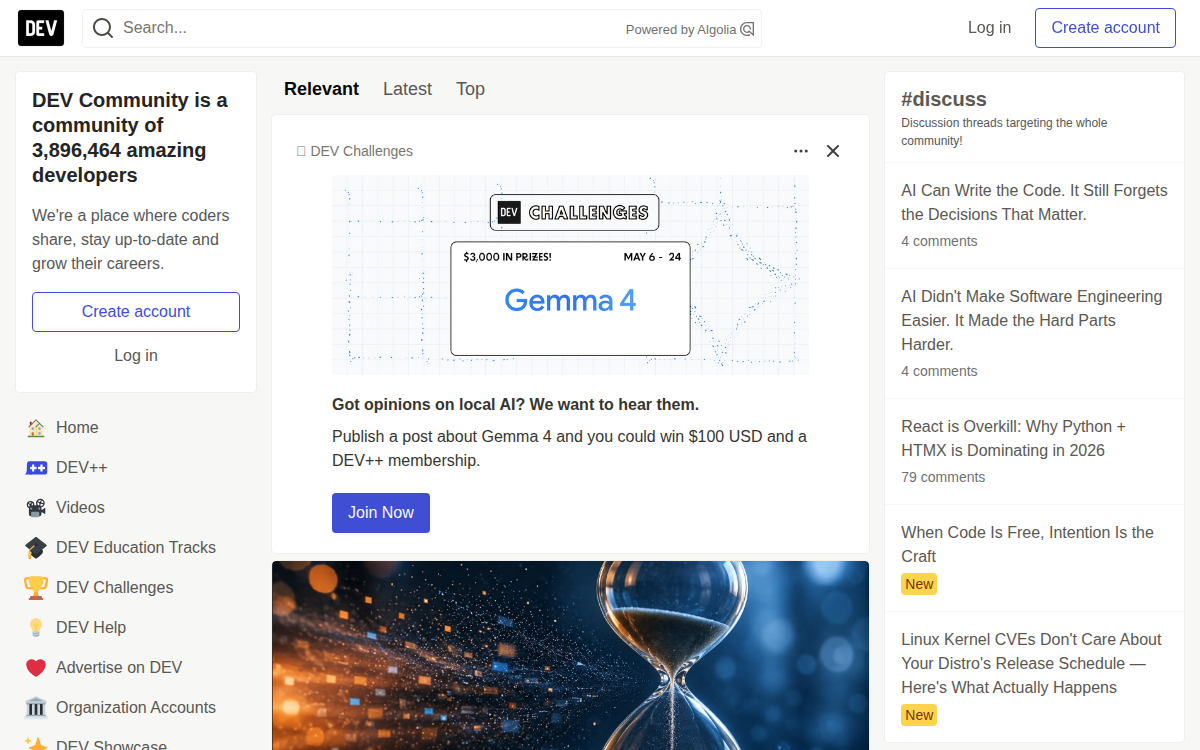Open Advertise on DEV link
This screenshot has height=750, width=1200.
[136, 668]
